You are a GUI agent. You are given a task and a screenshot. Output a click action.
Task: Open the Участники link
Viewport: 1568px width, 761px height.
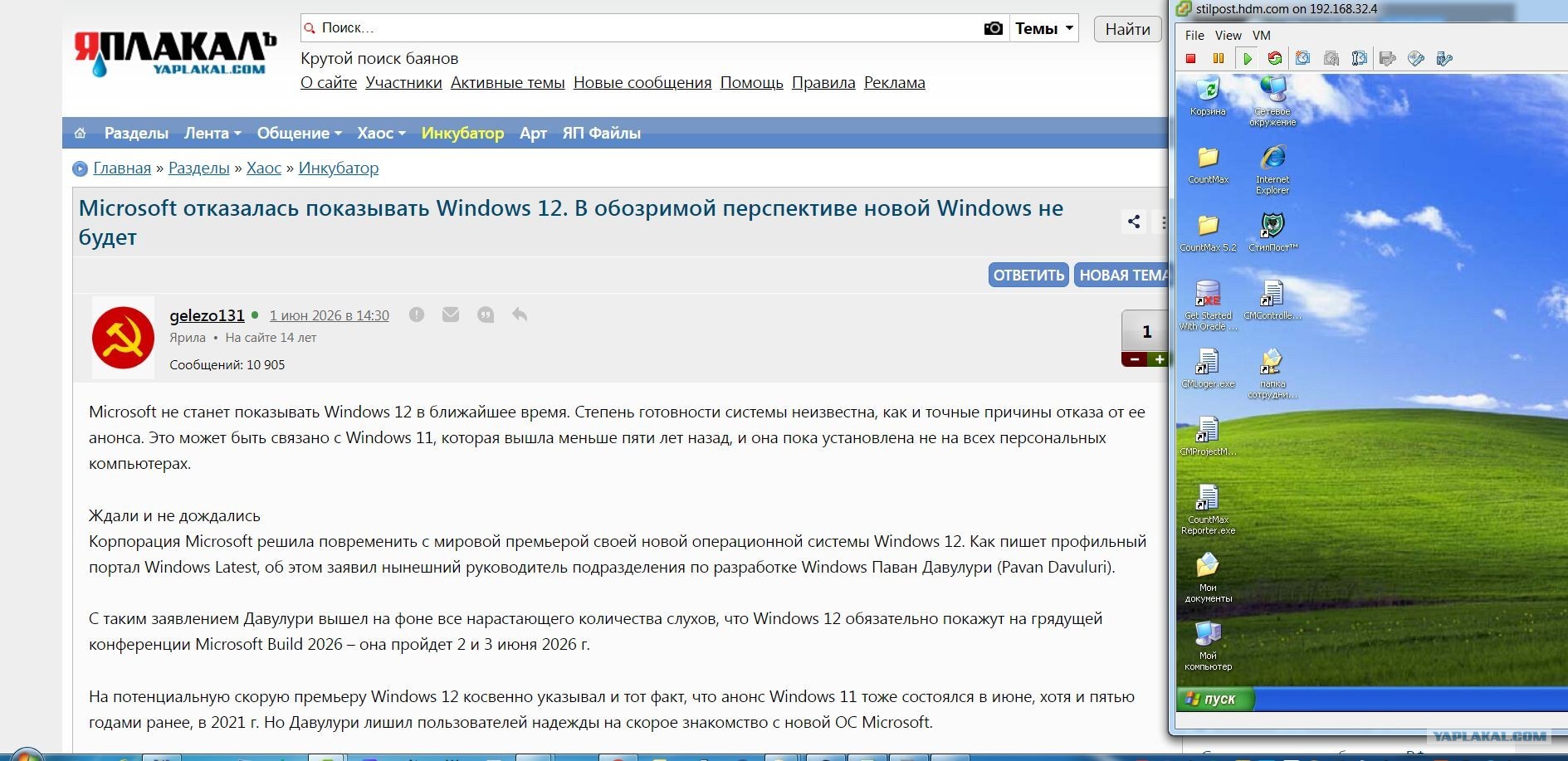click(403, 82)
